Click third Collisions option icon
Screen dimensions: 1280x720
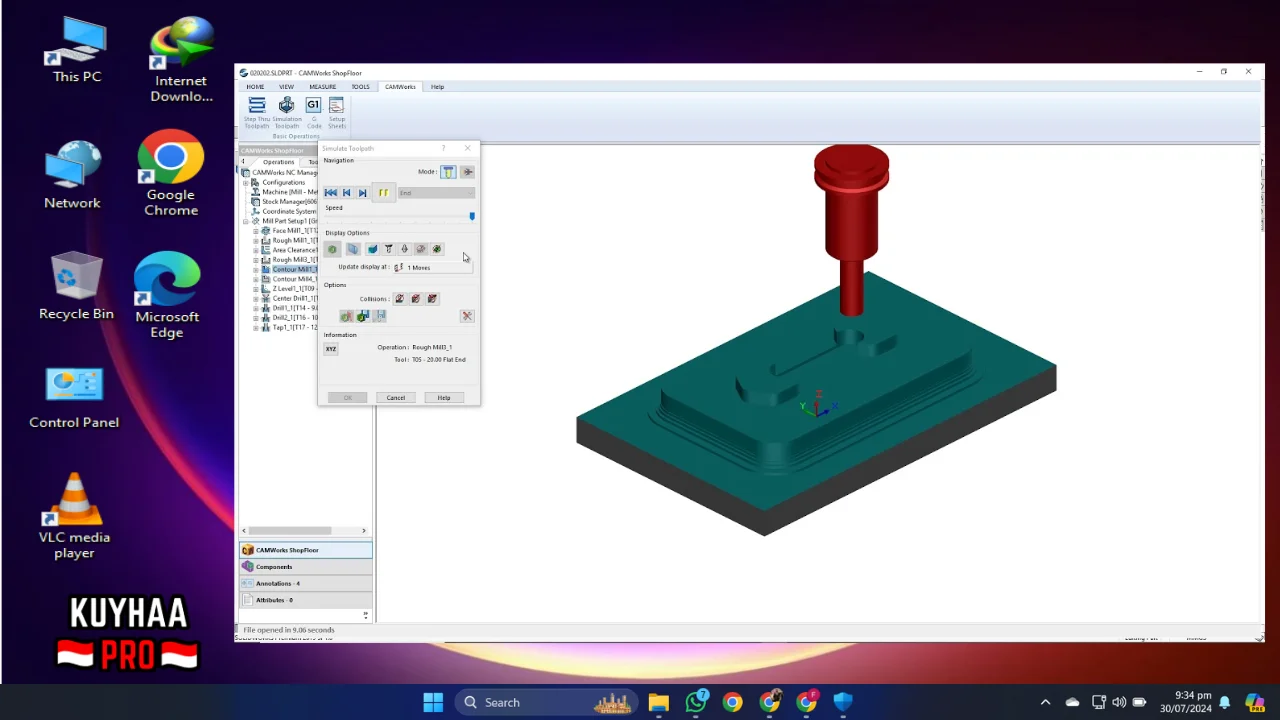432,299
